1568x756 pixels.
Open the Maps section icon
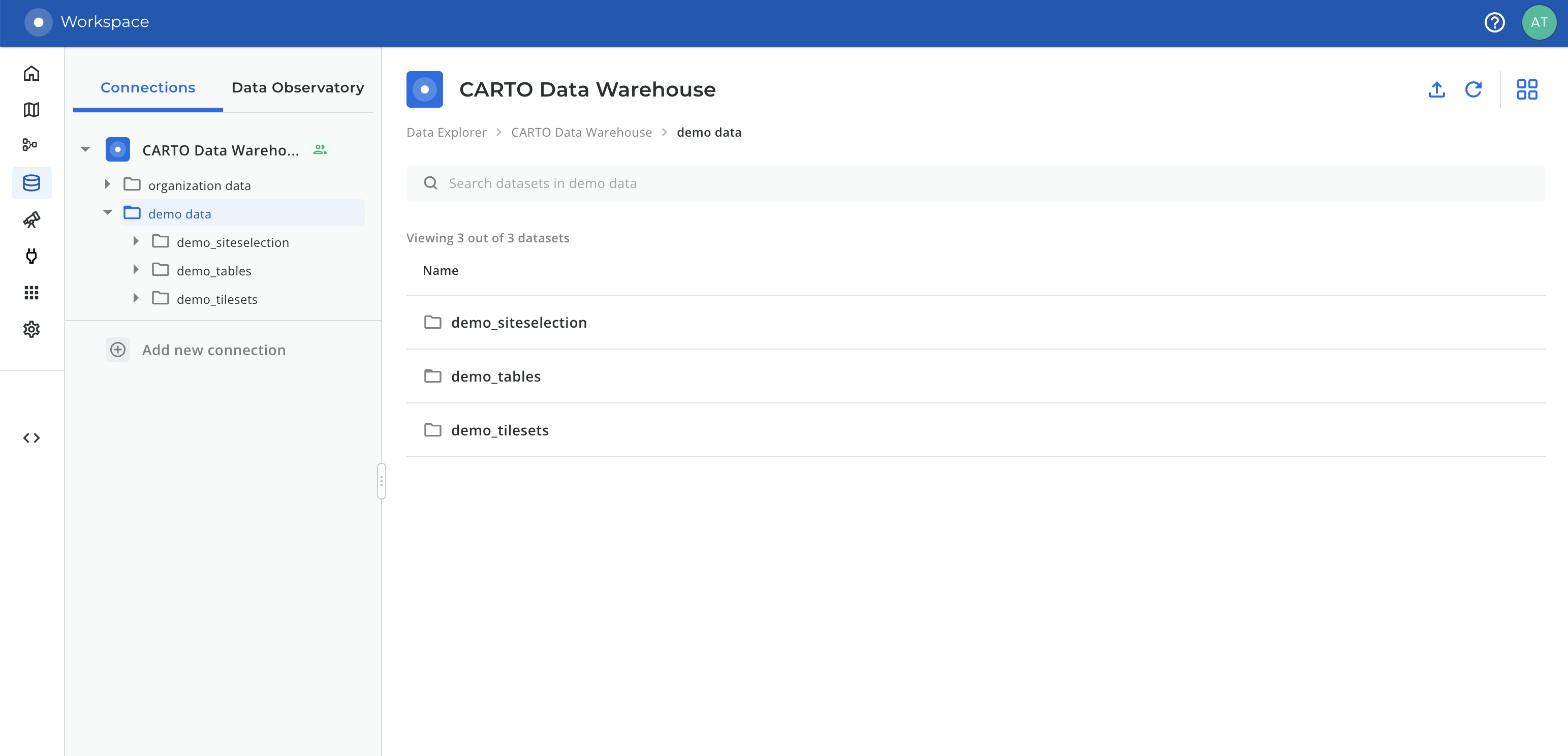(x=32, y=110)
